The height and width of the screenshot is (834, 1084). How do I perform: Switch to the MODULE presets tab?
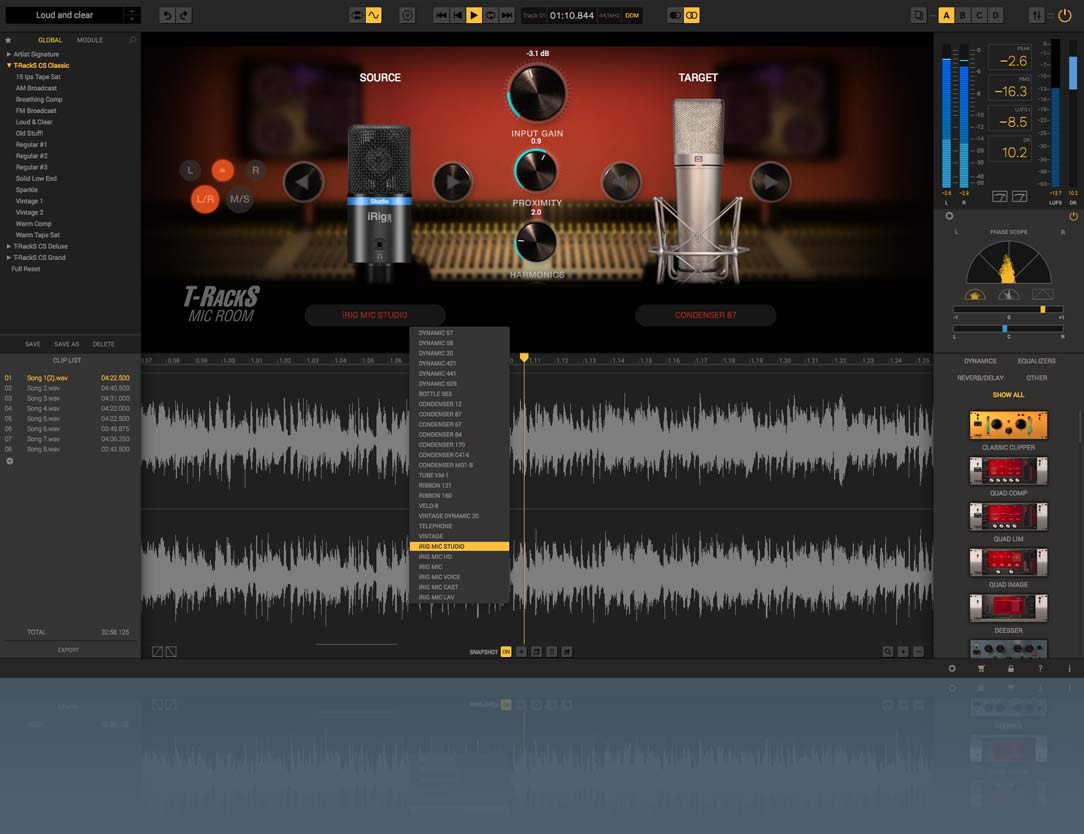[x=90, y=40]
